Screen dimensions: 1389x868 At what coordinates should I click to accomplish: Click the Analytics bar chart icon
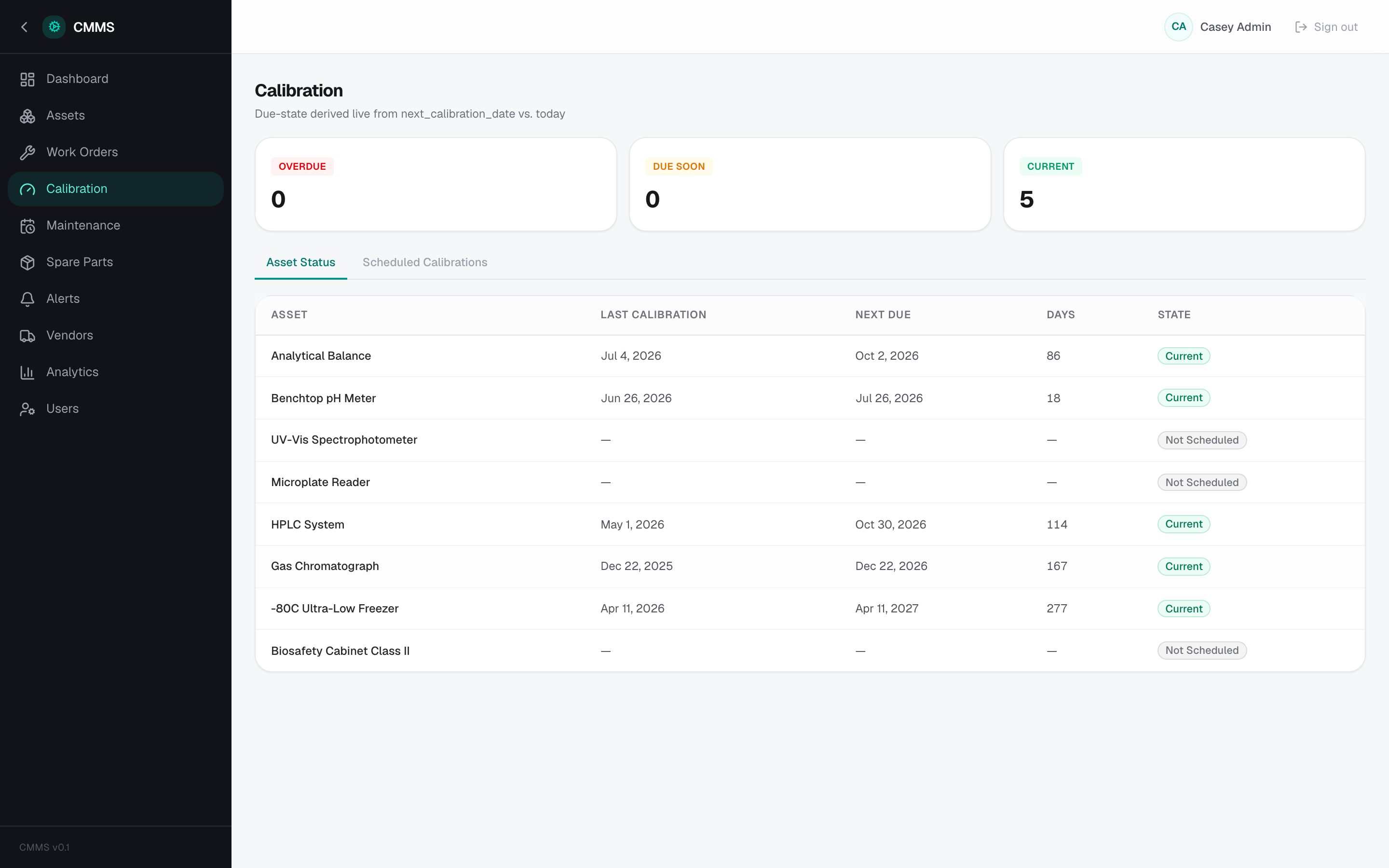point(27,373)
